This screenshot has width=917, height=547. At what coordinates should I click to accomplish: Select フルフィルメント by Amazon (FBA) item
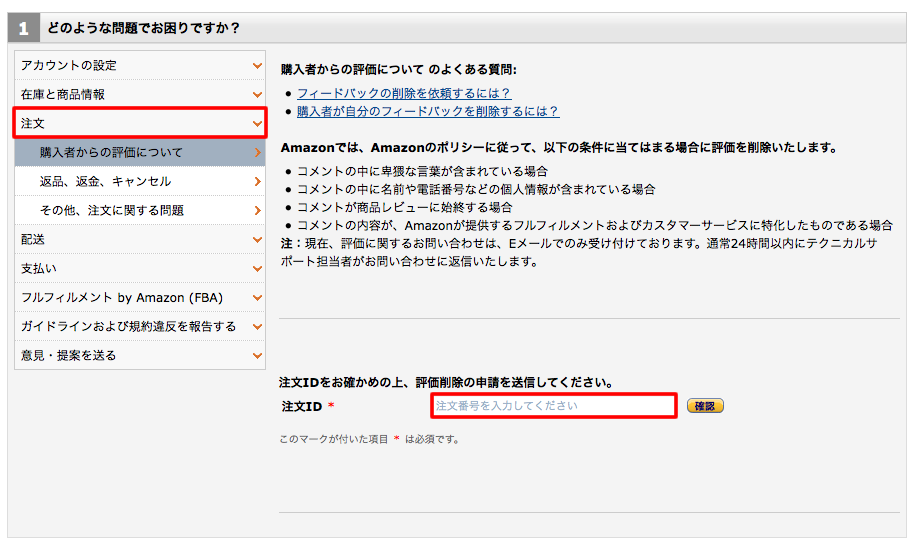[x=140, y=298]
